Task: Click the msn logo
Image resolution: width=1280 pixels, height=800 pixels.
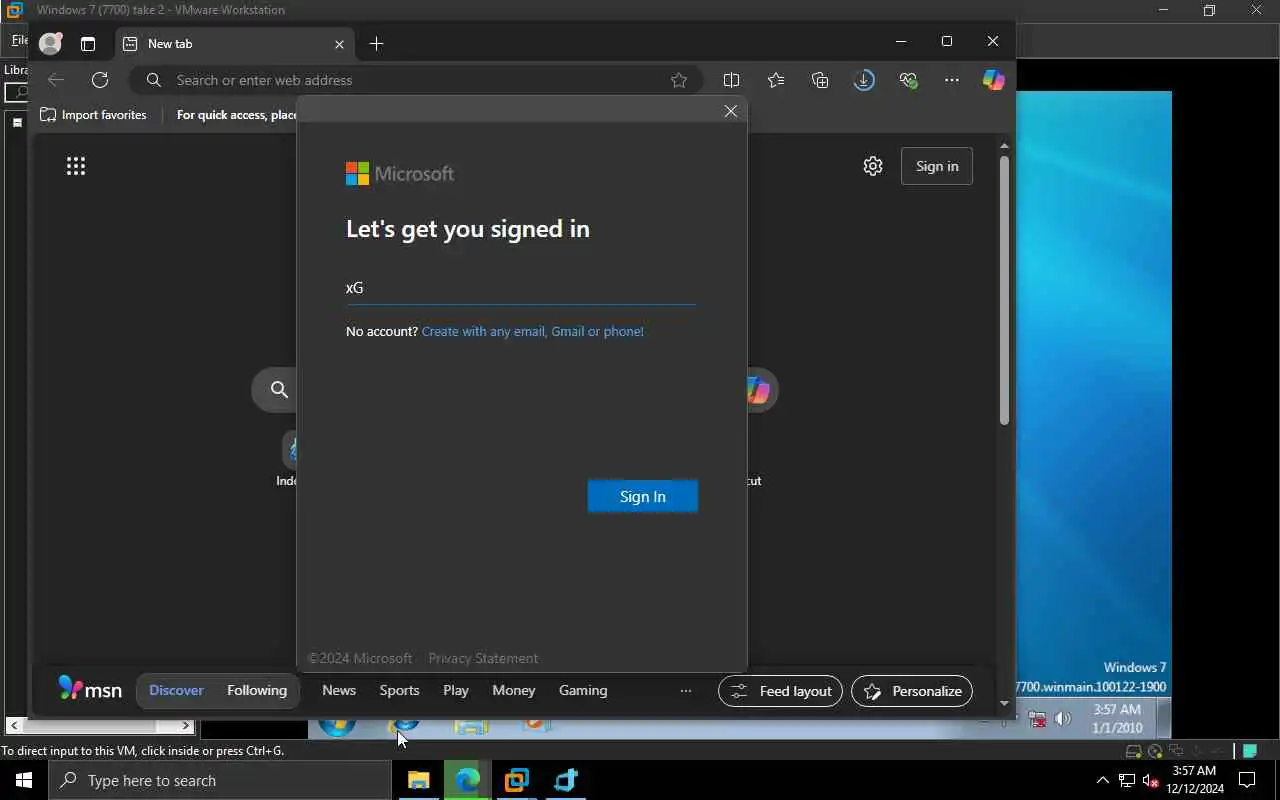Action: coord(90,689)
